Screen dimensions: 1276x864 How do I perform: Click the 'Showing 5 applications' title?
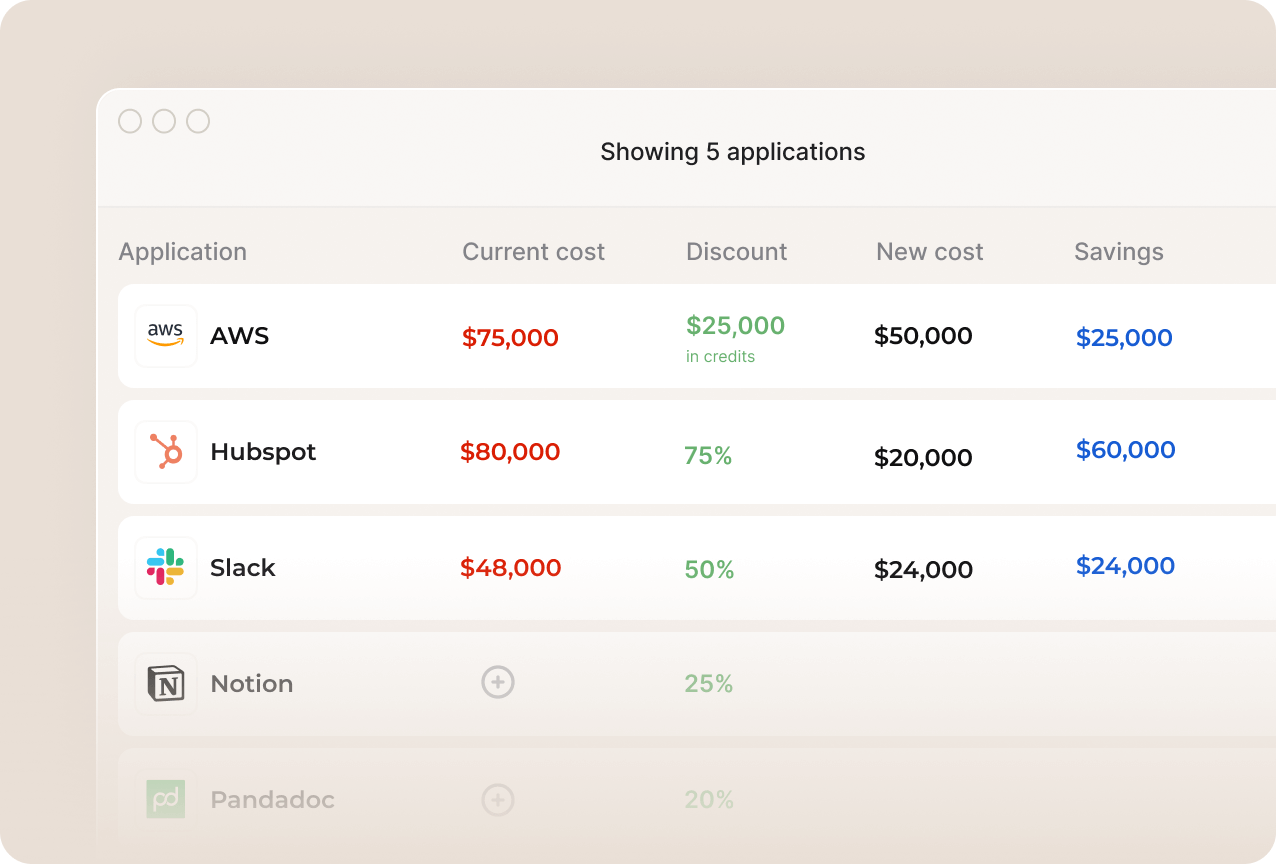tap(733, 152)
